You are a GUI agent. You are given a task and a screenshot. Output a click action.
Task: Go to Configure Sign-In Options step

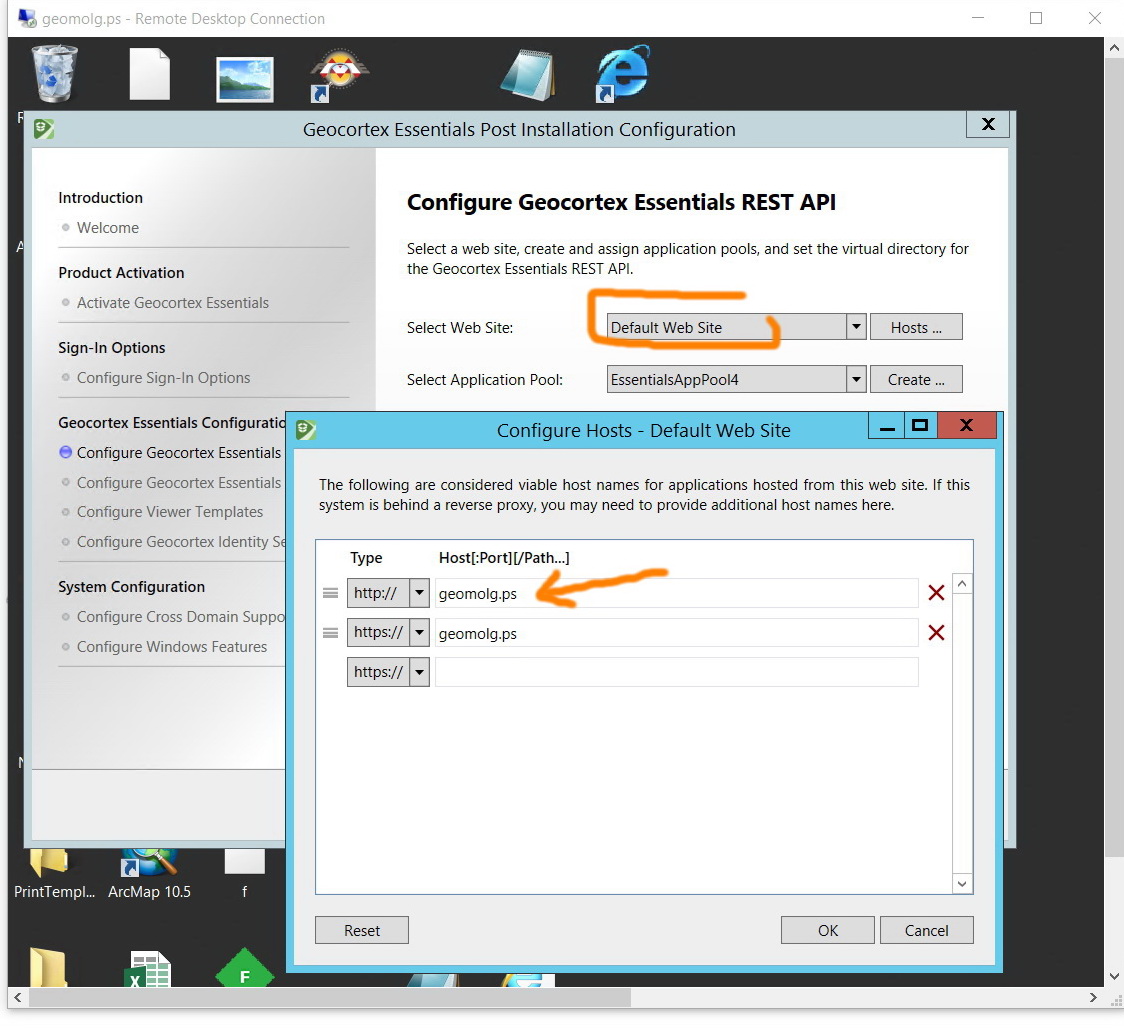163,378
